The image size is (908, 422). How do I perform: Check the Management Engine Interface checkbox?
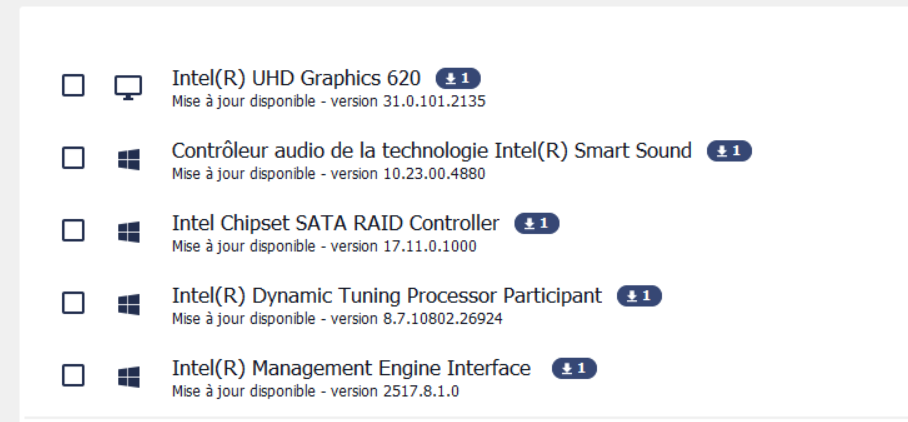click(x=73, y=376)
